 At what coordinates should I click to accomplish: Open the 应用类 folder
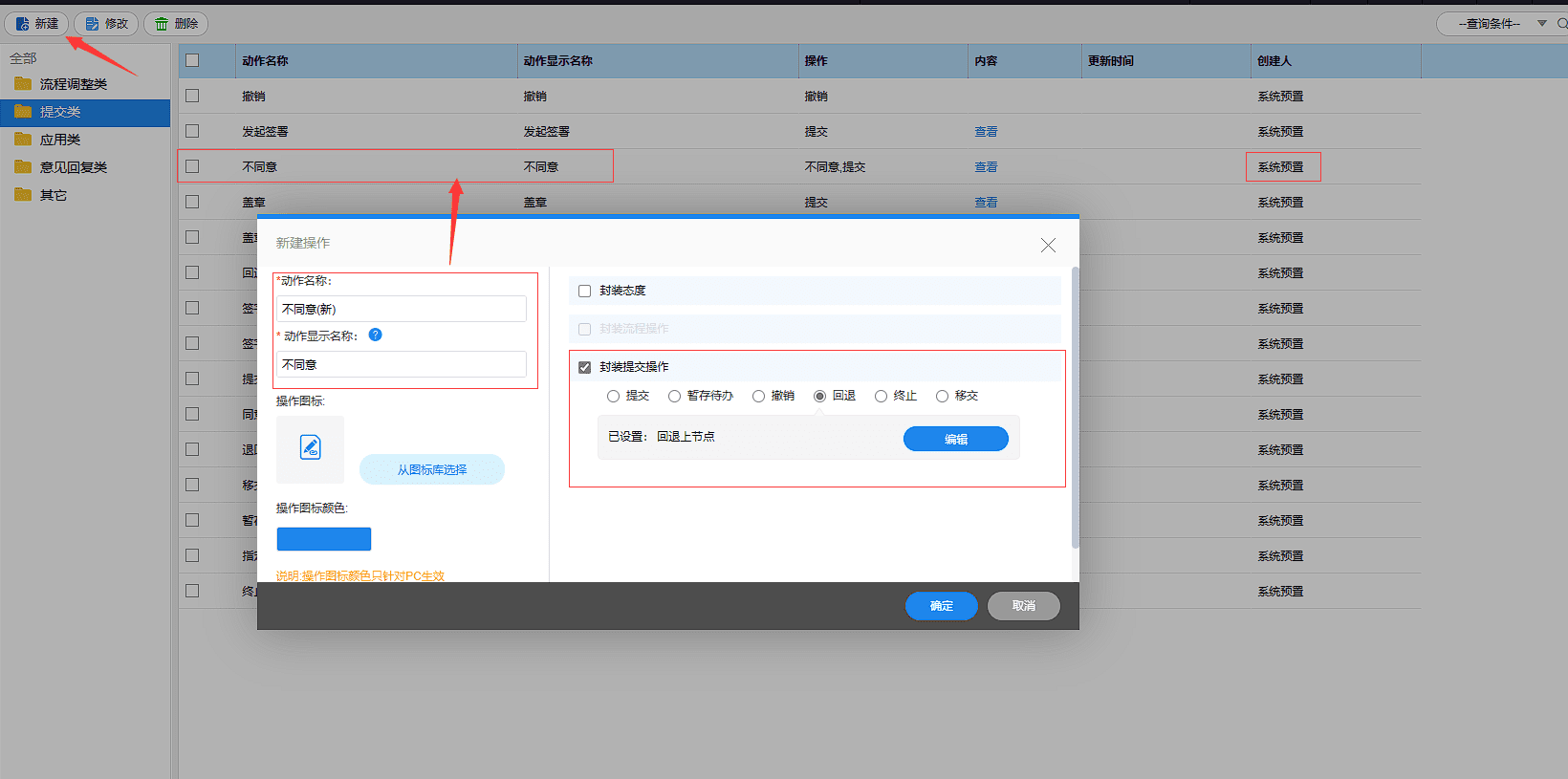(60, 140)
